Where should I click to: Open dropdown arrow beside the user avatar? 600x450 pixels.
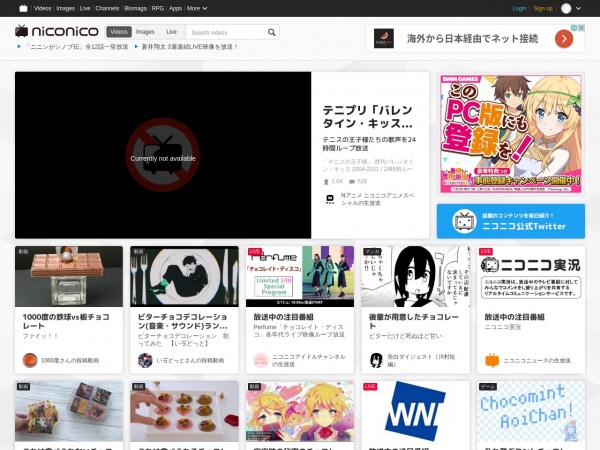580,8
